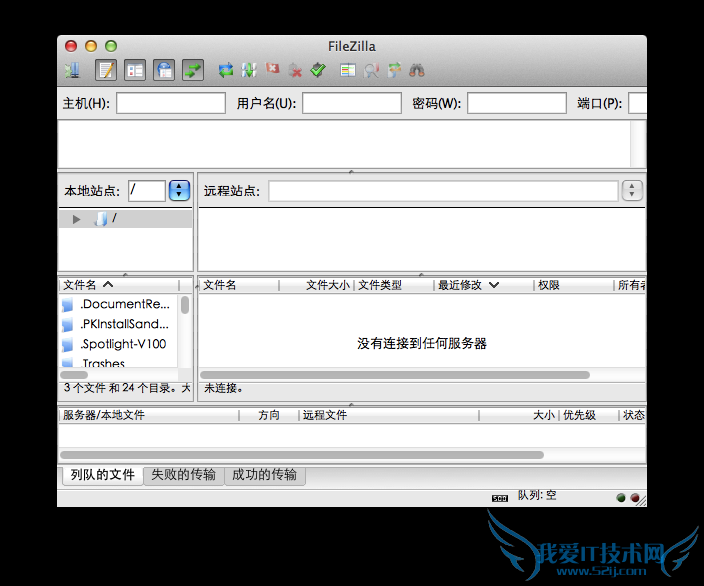Toggle the message log display
Viewport: 704px width, 586px height.
point(106,70)
